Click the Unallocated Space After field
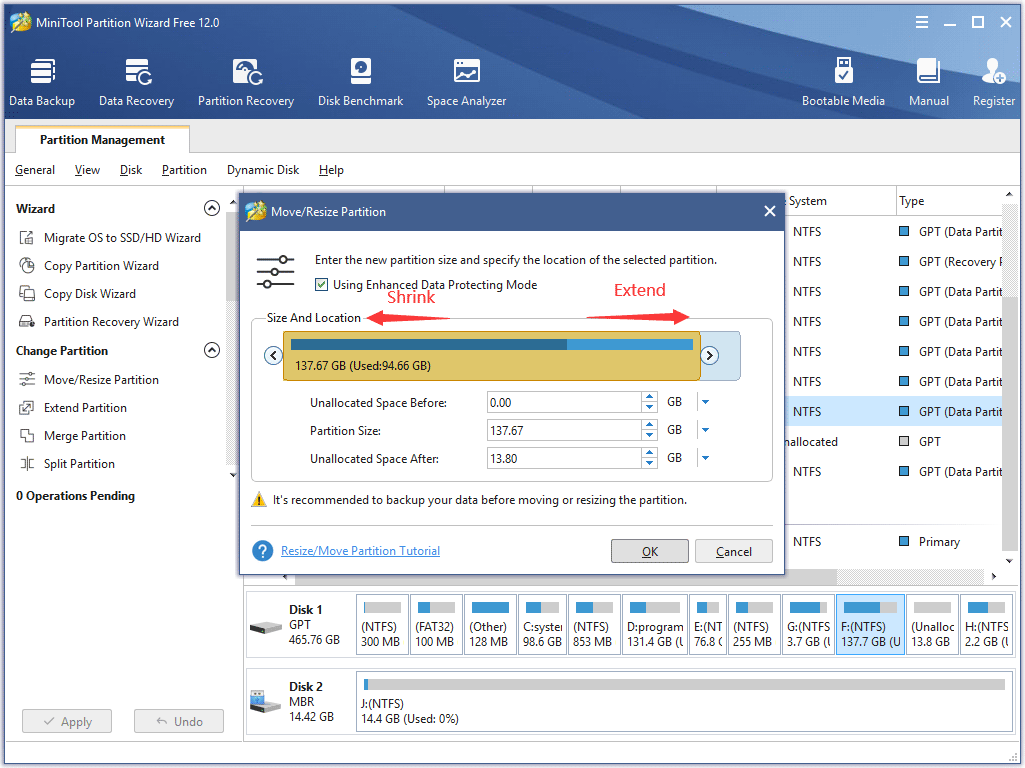 [564, 458]
